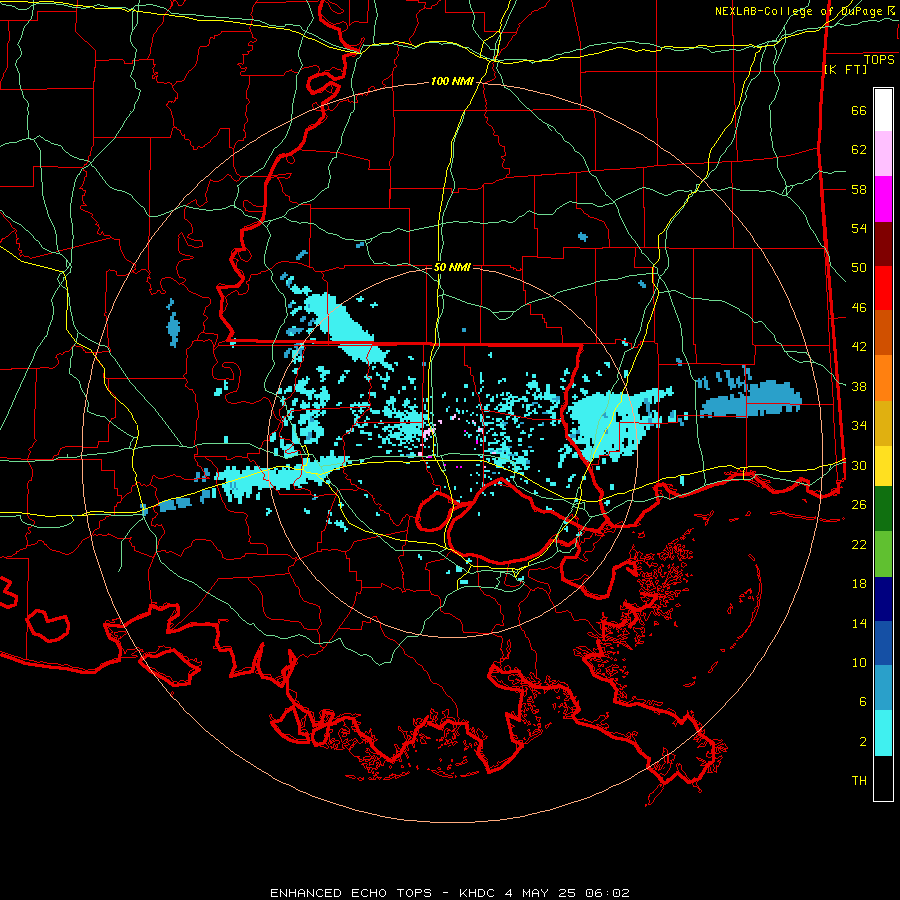The image size is (900, 900).
Task: Click the legend value 54
Action: tap(859, 228)
